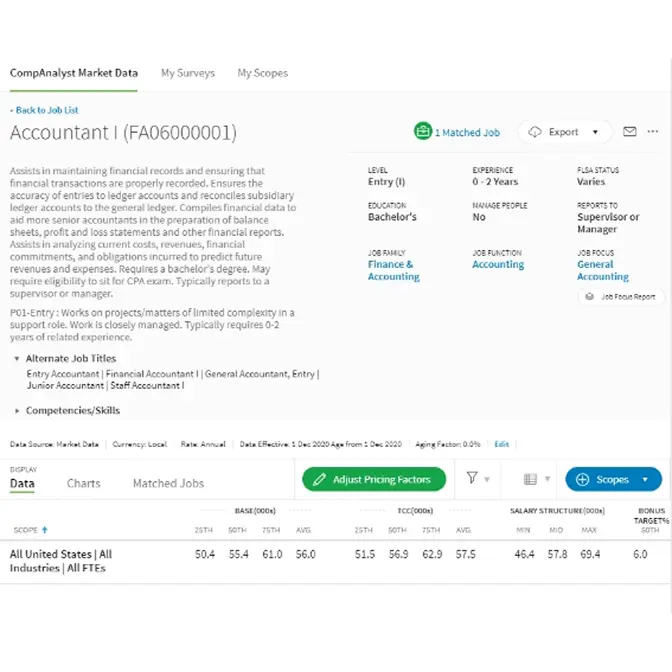This screenshot has width=672, height=672.
Task: Click the SCOPE column header
Action: pos(25,530)
